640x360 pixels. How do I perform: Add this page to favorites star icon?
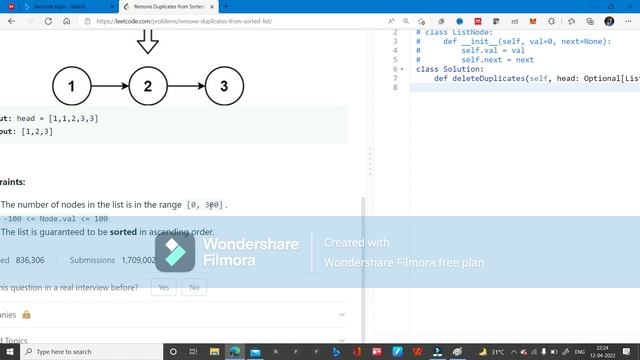[x=422, y=21]
